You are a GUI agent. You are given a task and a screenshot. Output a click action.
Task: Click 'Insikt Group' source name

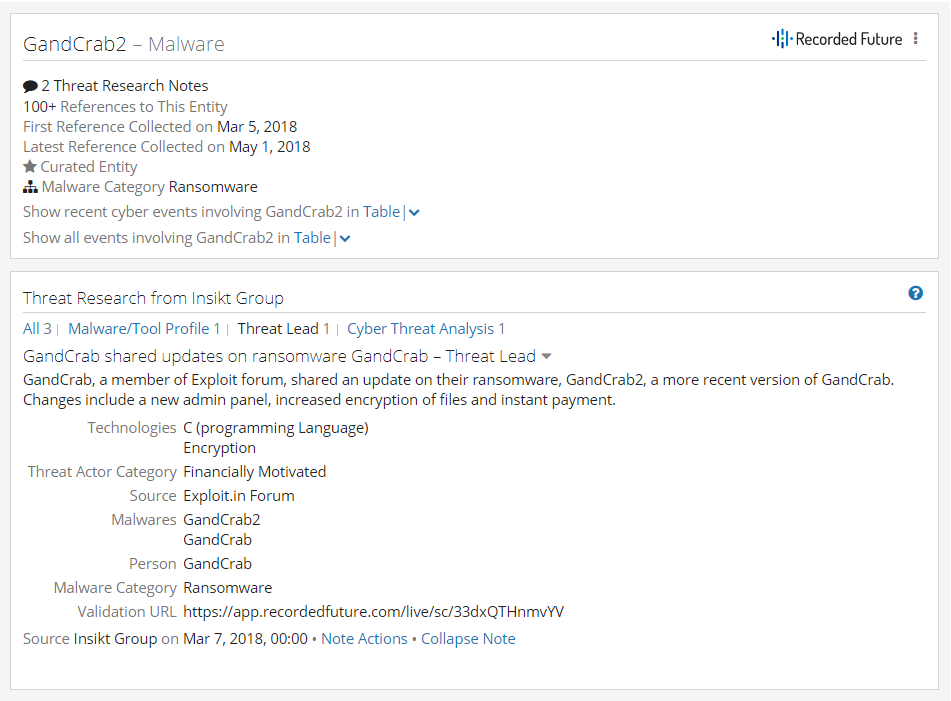tap(115, 639)
